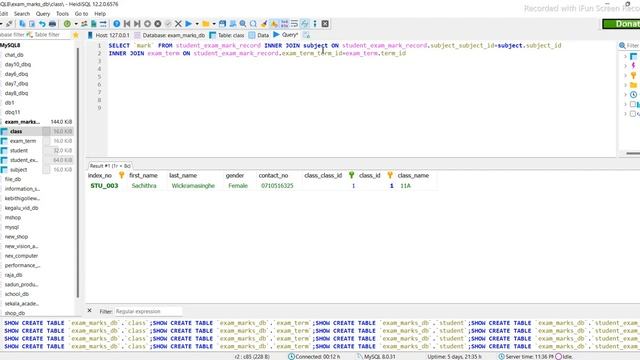Jump to first row icon
This screenshot has width=640, height=360.
click(x=127, y=24)
